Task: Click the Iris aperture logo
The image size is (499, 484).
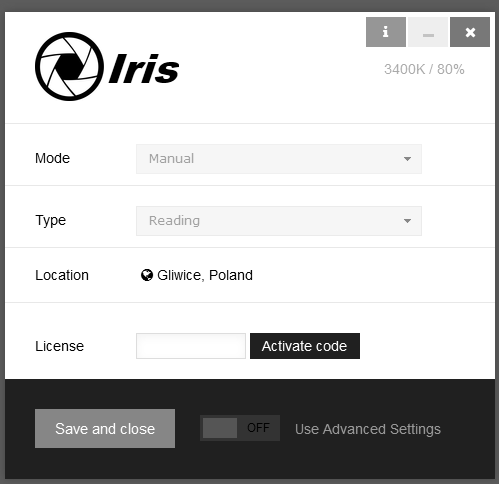Action: coord(69,66)
